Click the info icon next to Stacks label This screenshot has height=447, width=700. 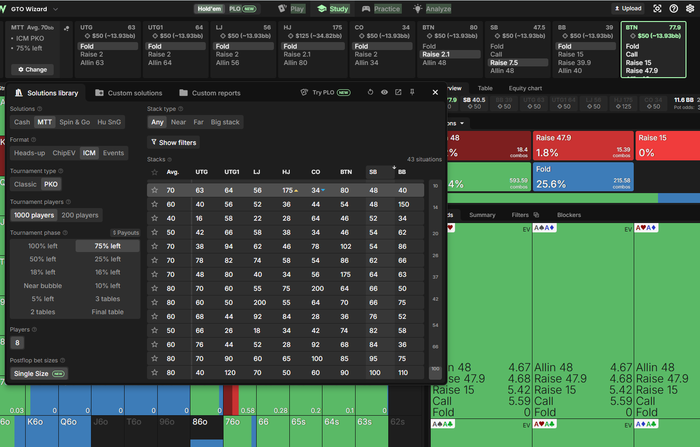(x=170, y=159)
